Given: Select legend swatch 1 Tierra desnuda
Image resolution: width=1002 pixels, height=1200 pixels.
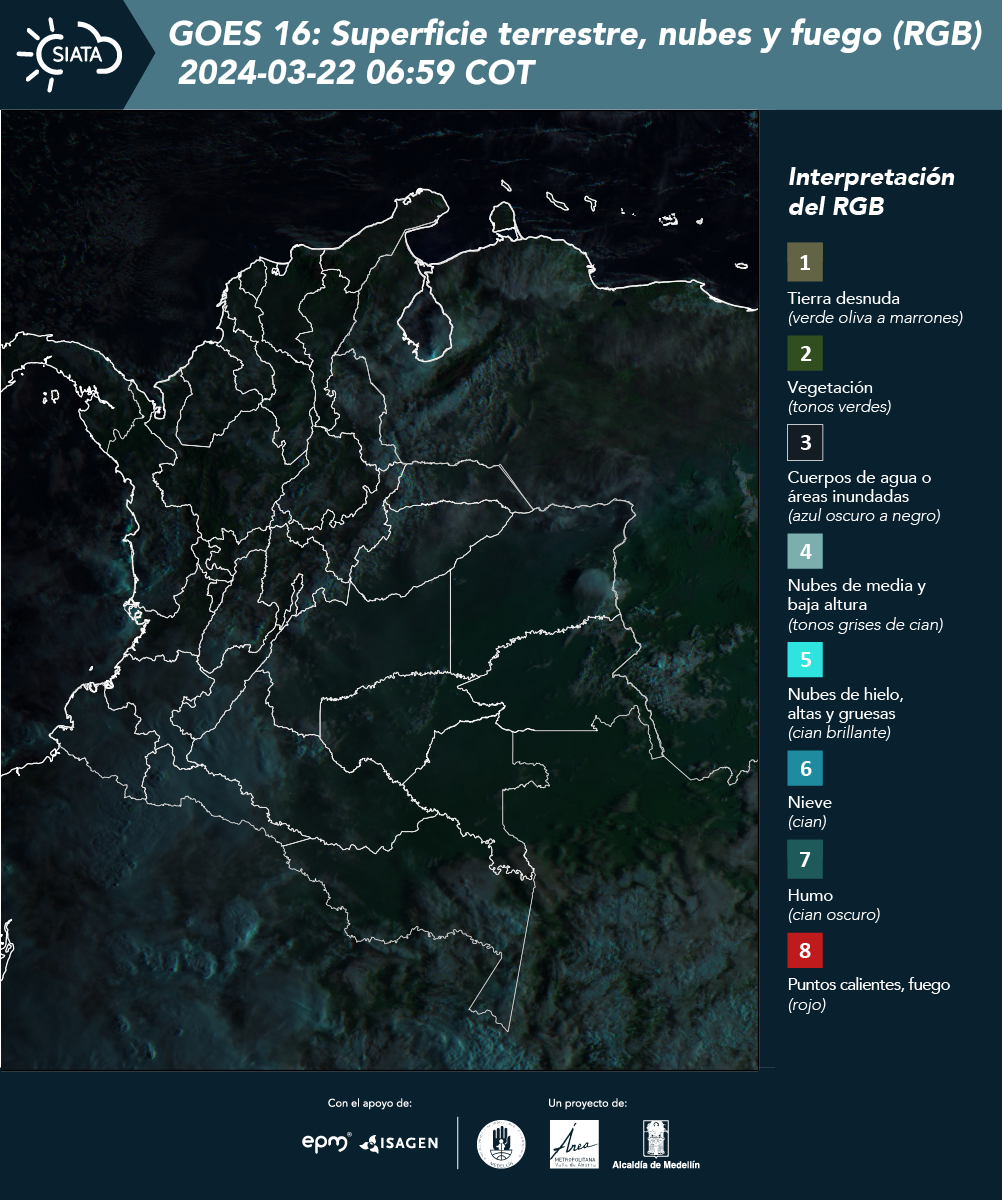Looking at the screenshot, I should (x=805, y=262).
